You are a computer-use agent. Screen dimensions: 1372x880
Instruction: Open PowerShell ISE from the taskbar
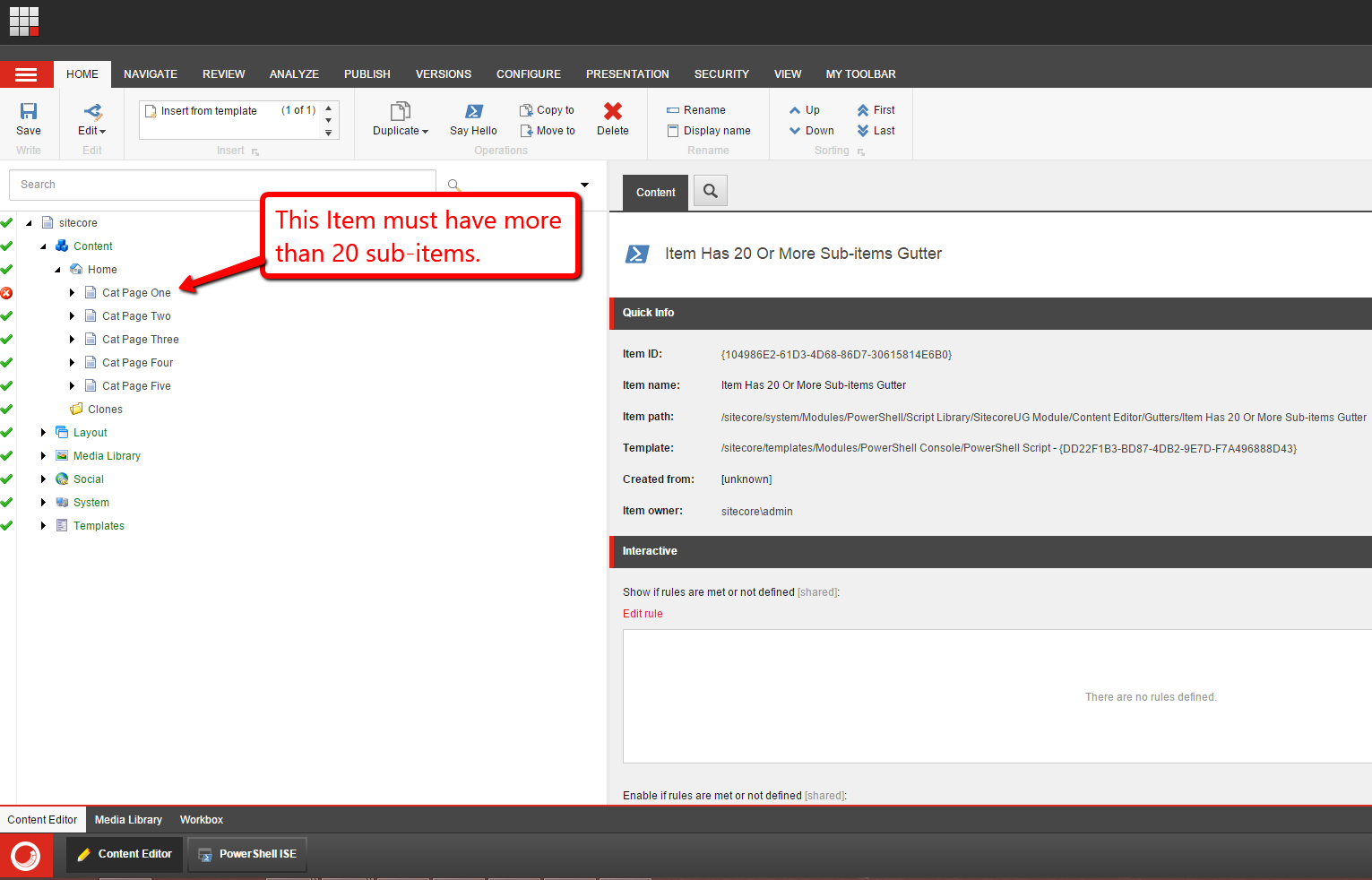[247, 854]
